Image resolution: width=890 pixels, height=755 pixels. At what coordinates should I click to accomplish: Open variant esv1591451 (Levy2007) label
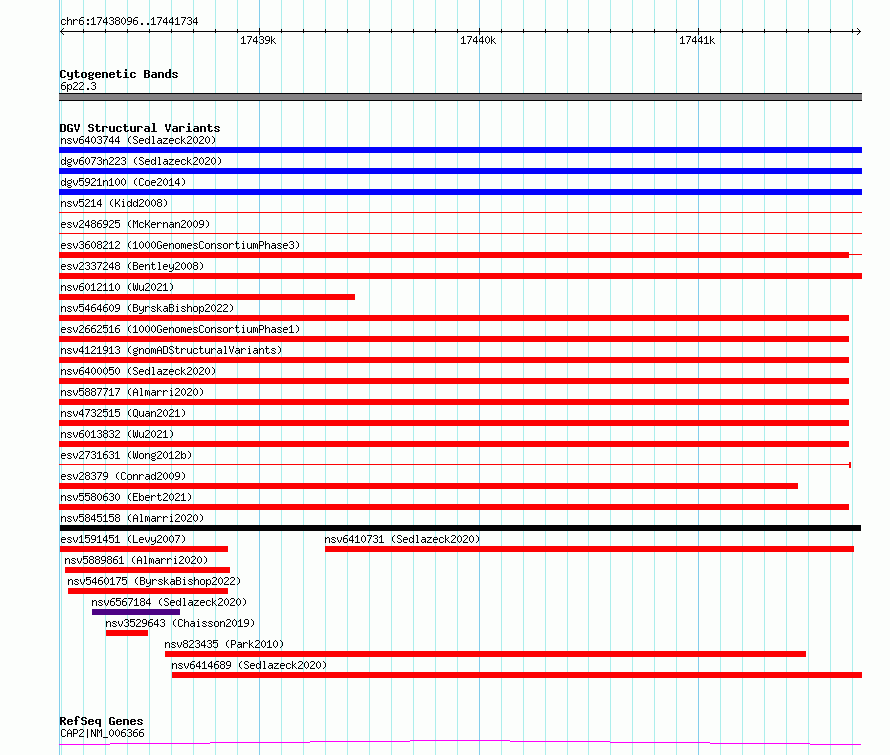click(x=123, y=539)
